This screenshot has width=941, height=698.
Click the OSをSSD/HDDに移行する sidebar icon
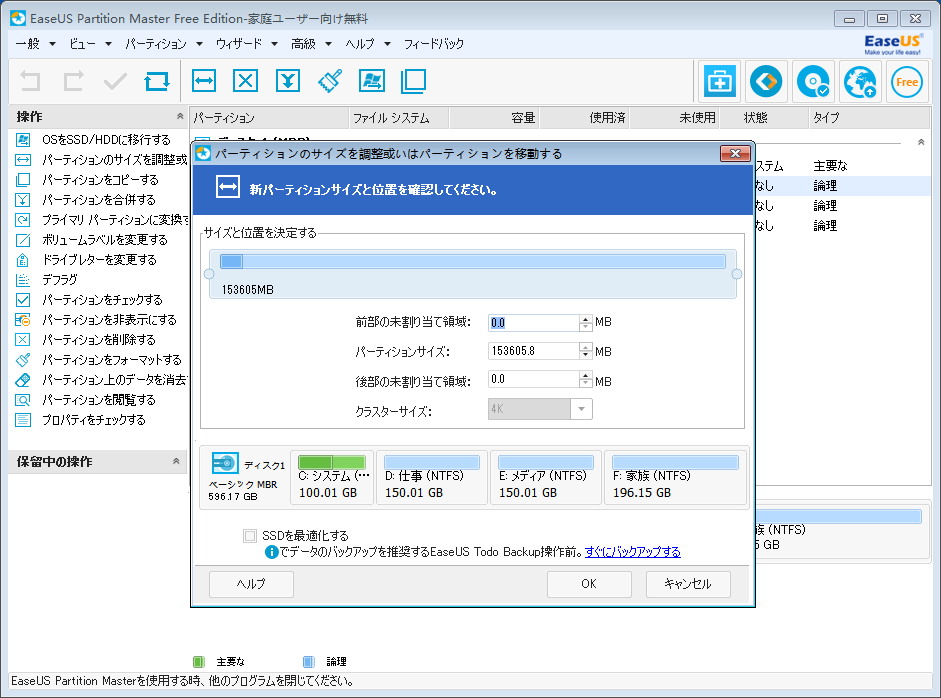pyautogui.click(x=23, y=140)
